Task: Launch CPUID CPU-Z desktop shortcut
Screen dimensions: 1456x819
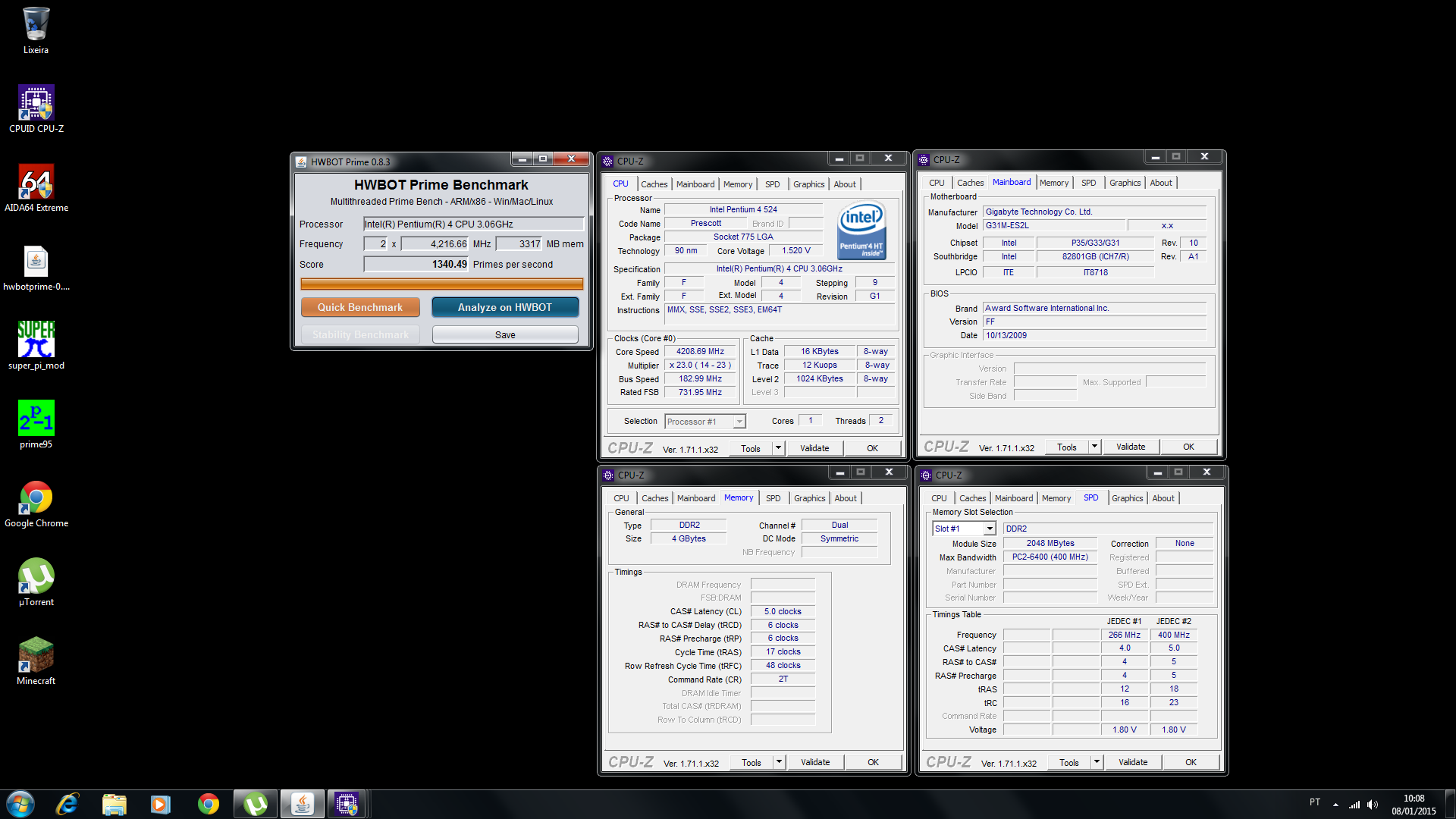Action: point(36,109)
